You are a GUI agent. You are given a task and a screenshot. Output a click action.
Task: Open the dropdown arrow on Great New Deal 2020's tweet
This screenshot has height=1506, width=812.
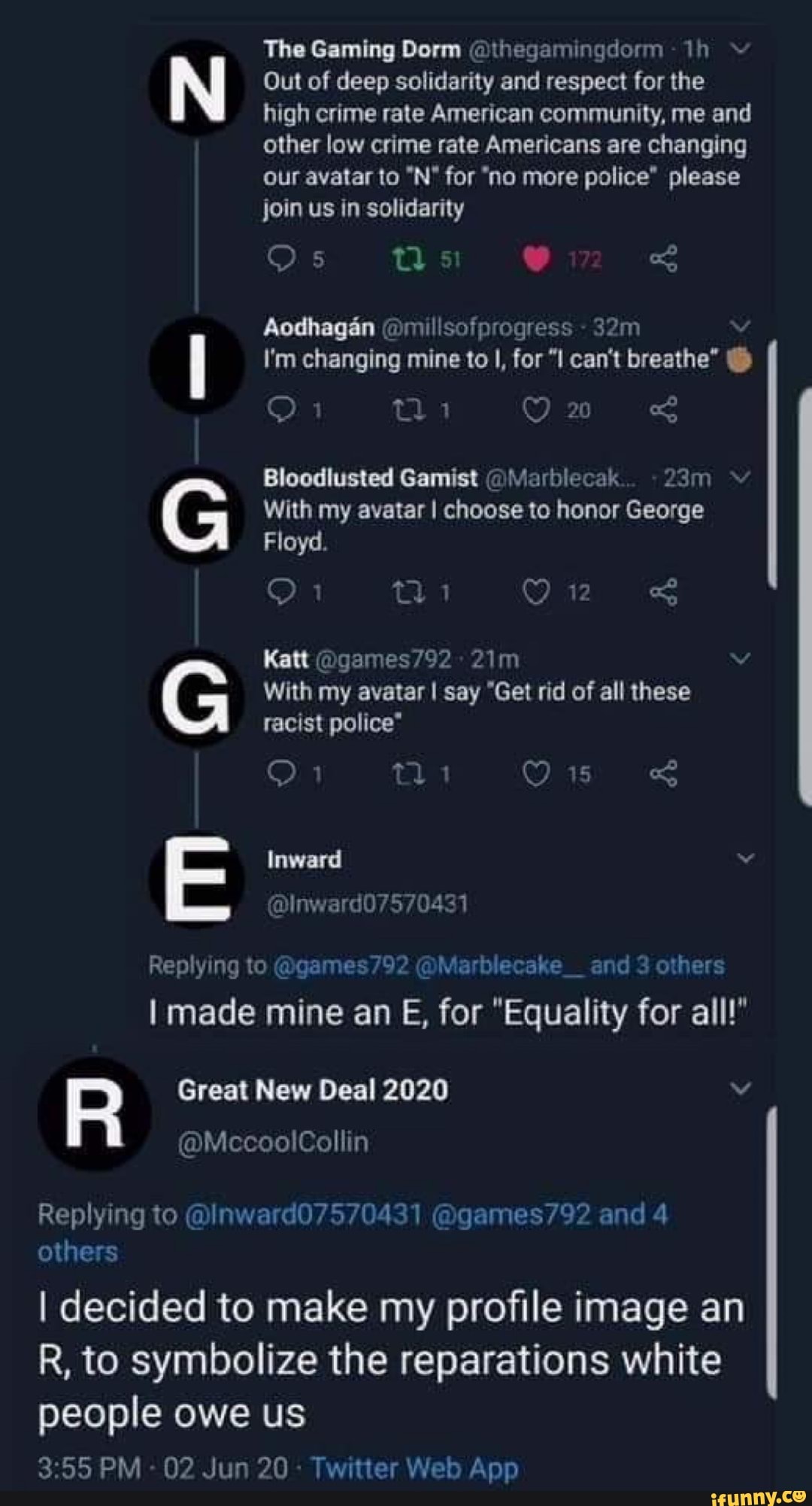(x=741, y=1089)
